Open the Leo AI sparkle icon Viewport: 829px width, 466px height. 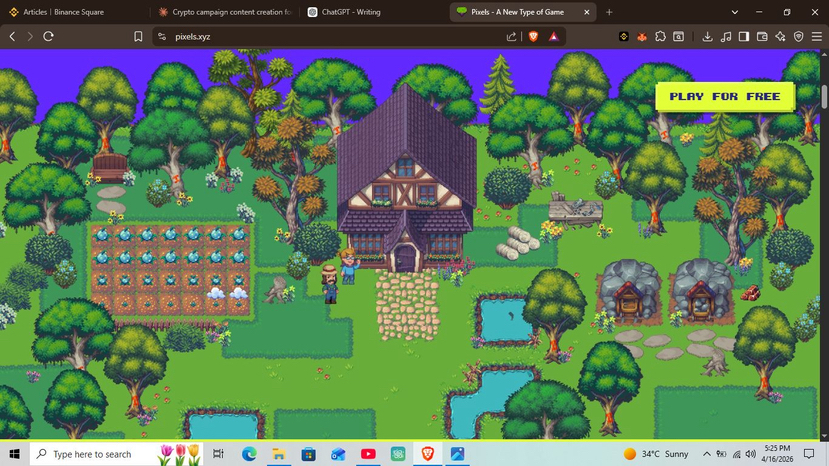[x=780, y=36]
